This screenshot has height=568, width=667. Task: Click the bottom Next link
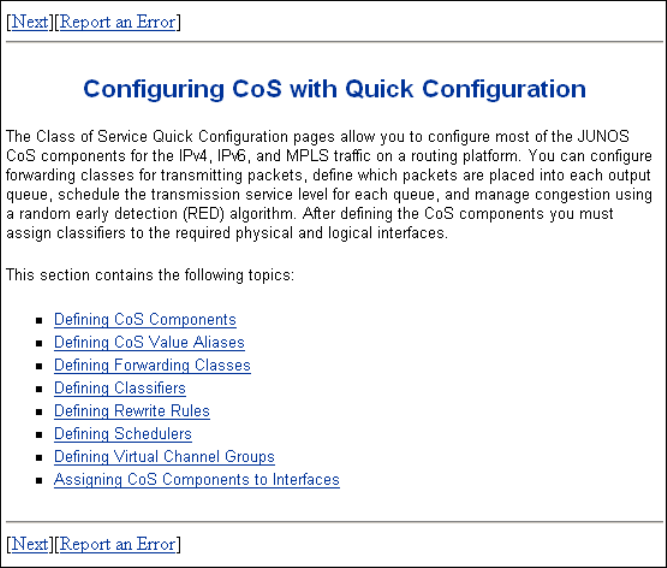tap(29, 544)
